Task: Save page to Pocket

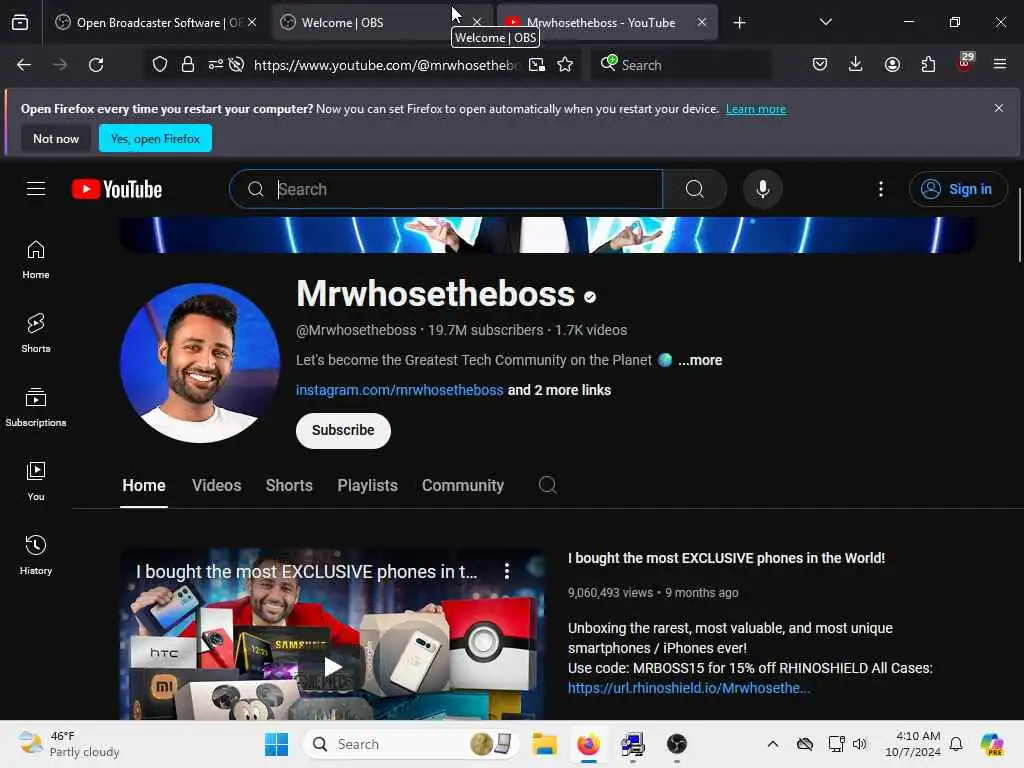Action: tap(820, 64)
